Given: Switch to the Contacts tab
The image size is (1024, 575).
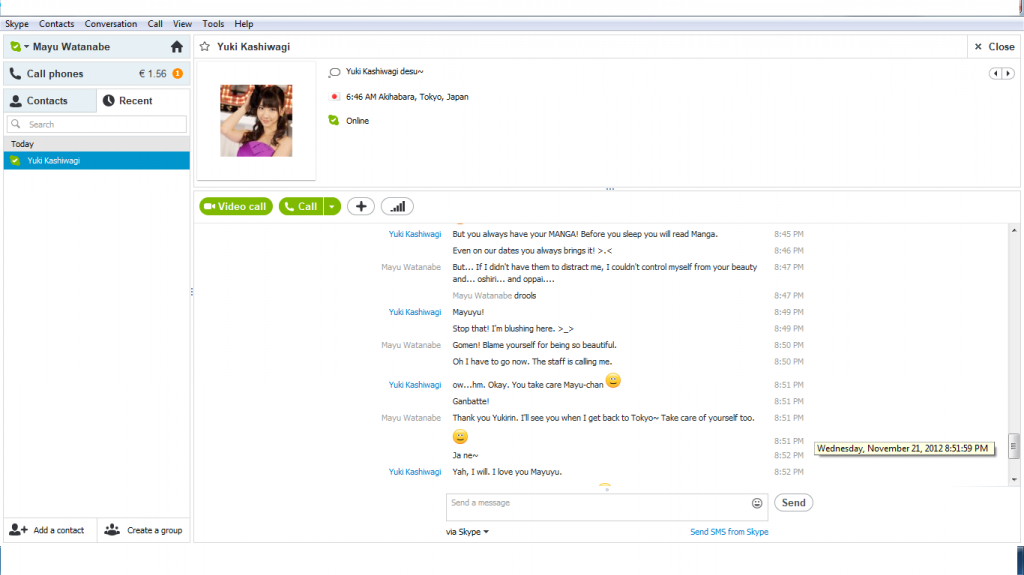Looking at the screenshot, I should (x=50, y=101).
